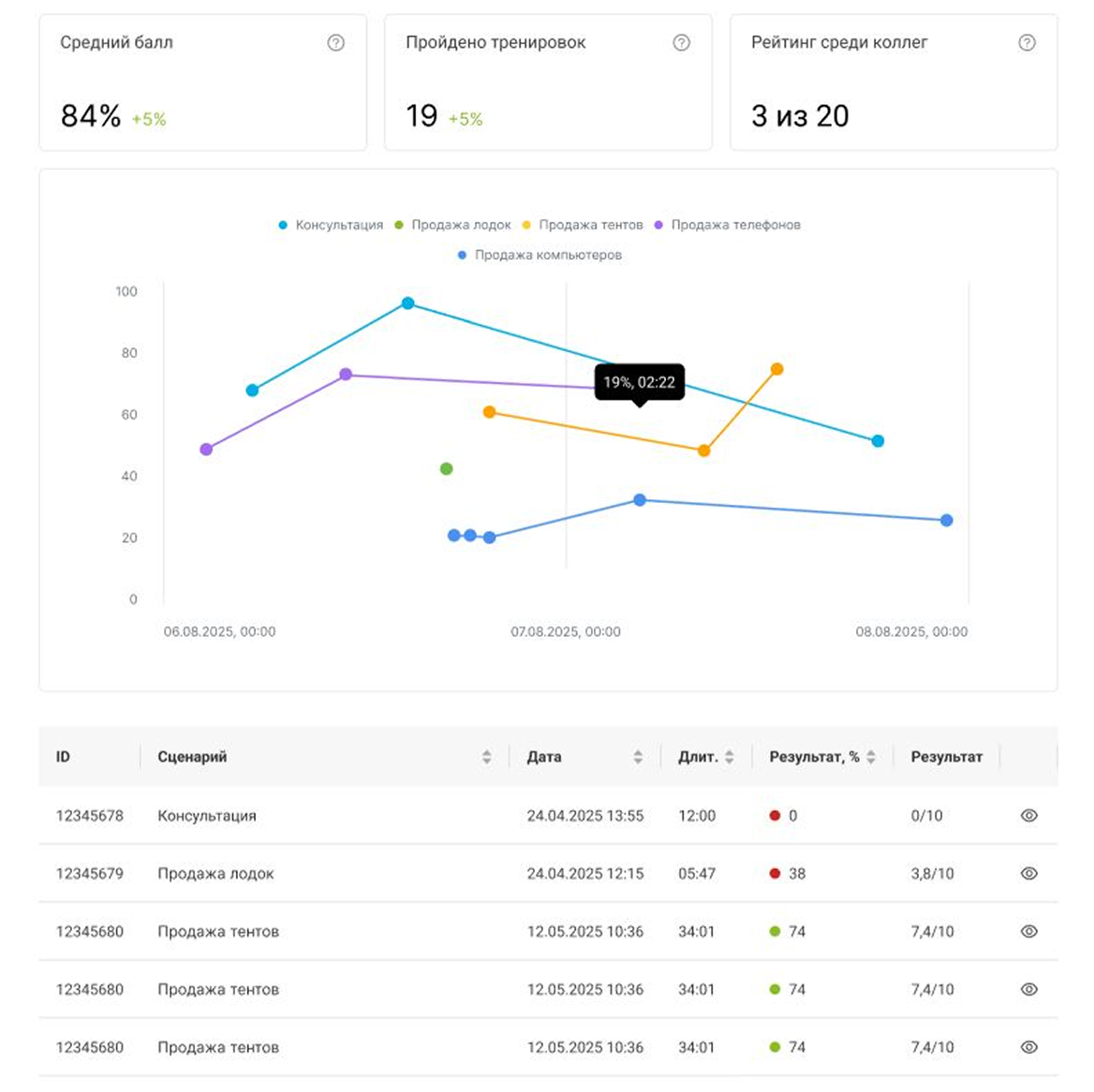Image resolution: width=1094 pixels, height=1092 pixels.
Task: Click Консультация scenario name in table
Action: point(206,816)
